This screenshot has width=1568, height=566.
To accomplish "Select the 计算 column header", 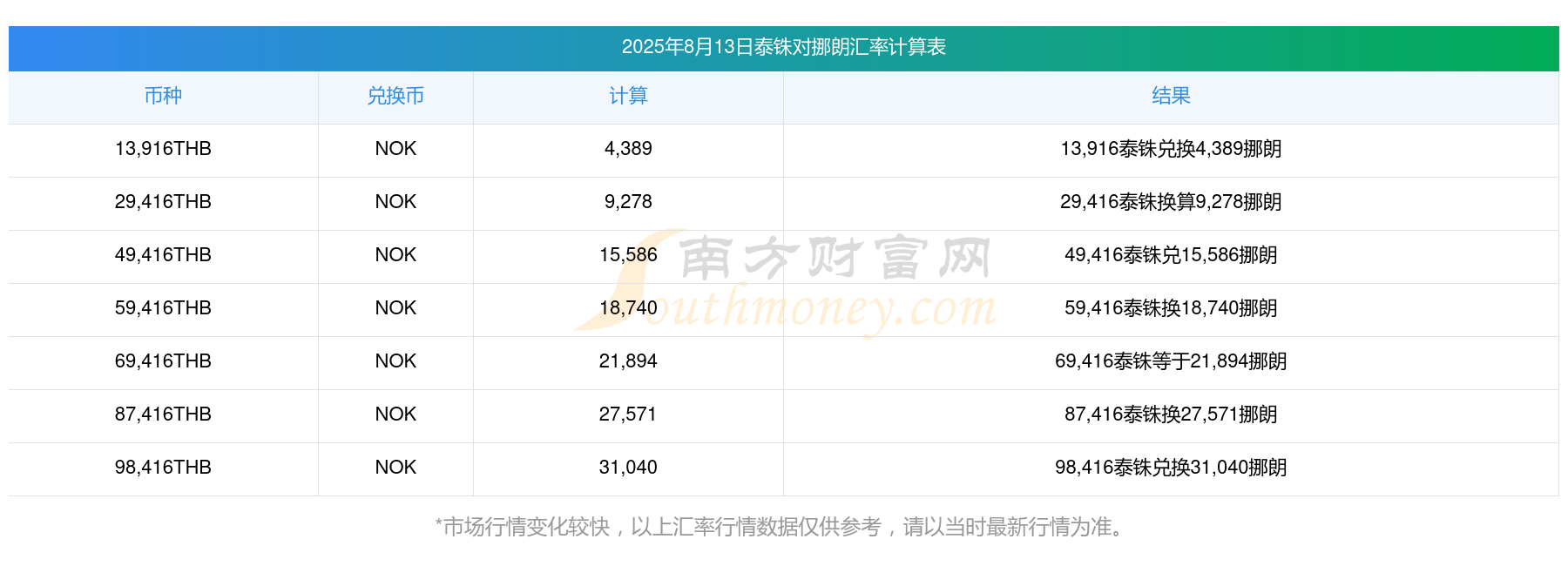I will 628,96.
